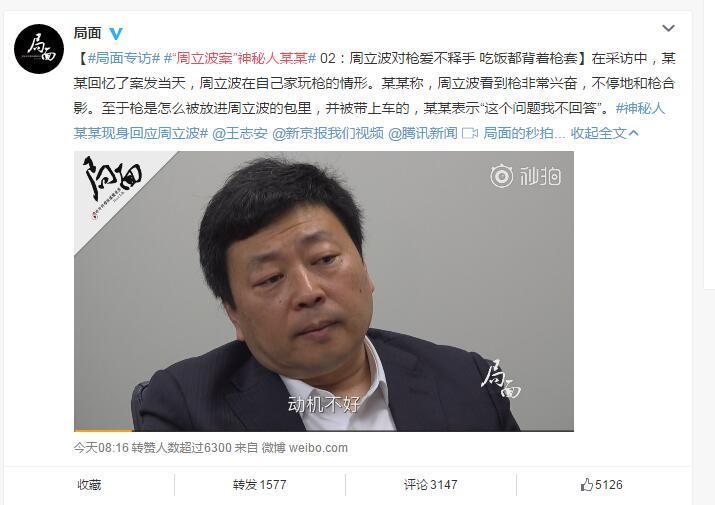This screenshot has width=715, height=505.
Task: Collapse post with 收起全文
Action: (x=605, y=133)
